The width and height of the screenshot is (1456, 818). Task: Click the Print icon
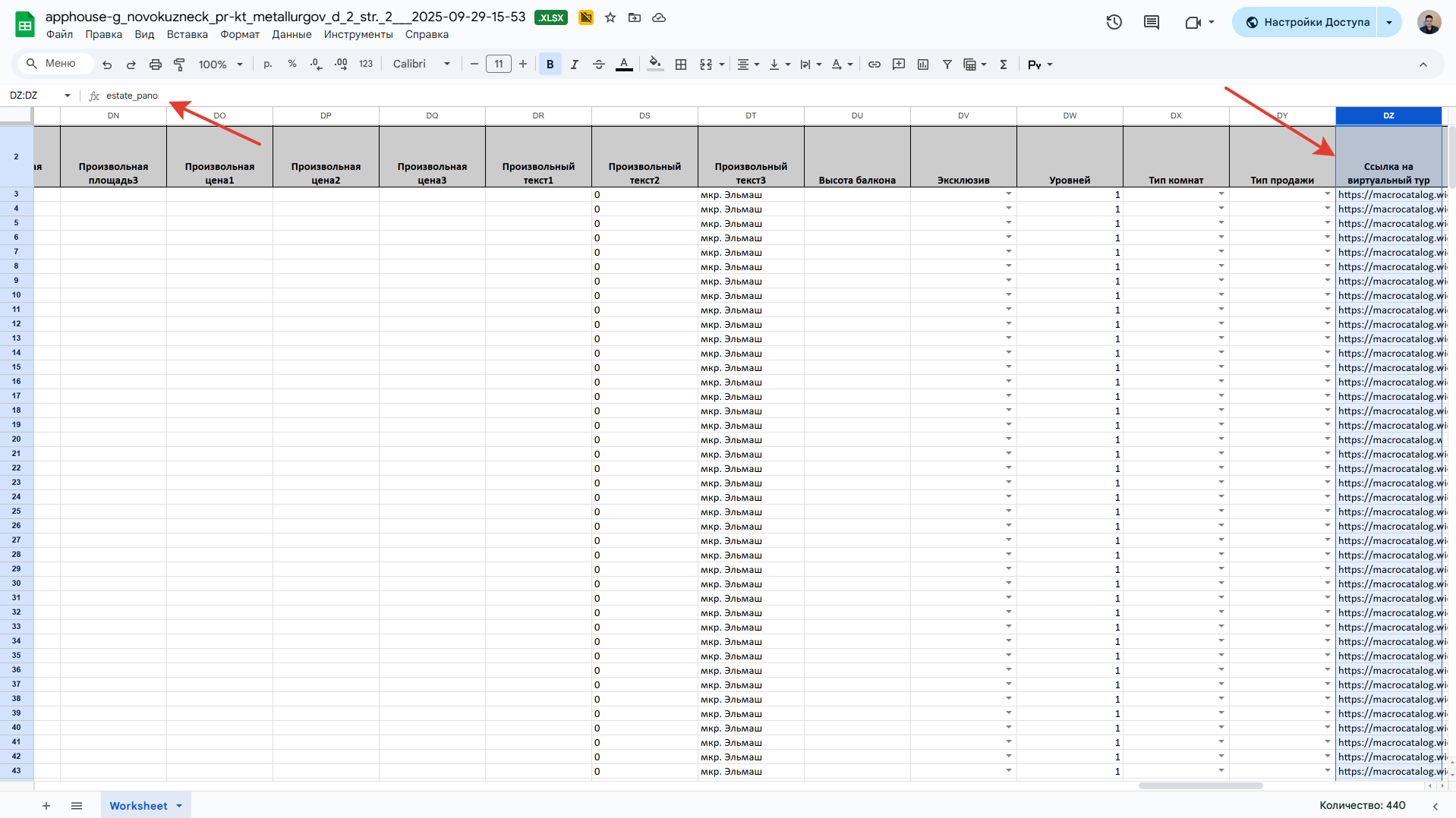click(156, 64)
